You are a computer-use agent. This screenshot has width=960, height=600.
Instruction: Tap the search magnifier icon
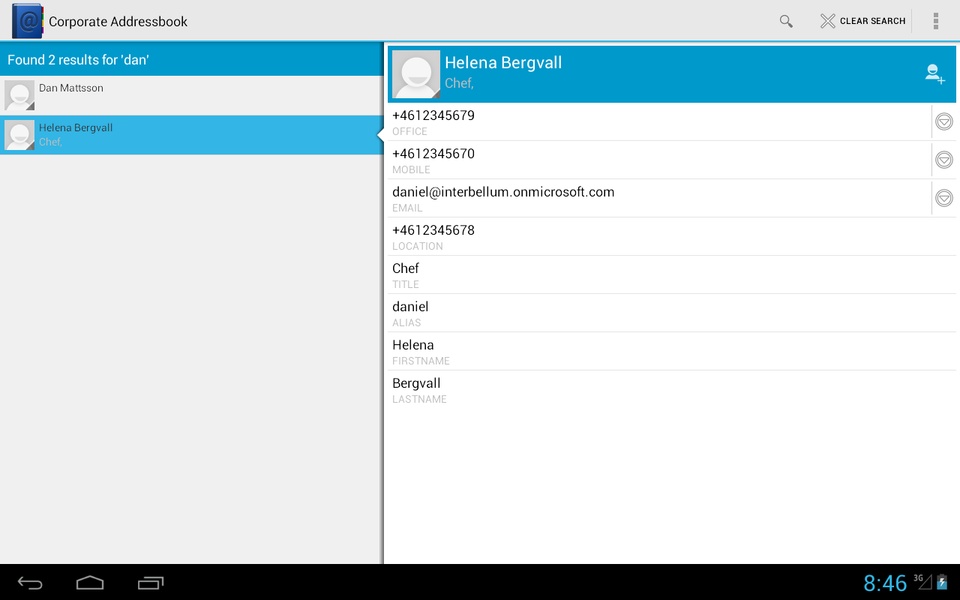pyautogui.click(x=786, y=21)
